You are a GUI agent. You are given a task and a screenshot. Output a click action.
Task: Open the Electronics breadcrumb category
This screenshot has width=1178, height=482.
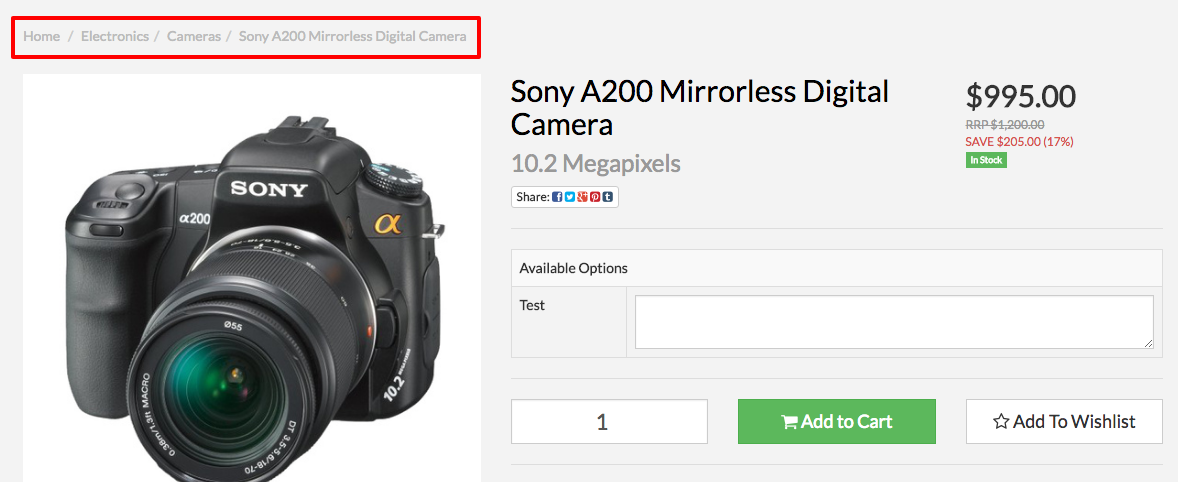coord(115,36)
